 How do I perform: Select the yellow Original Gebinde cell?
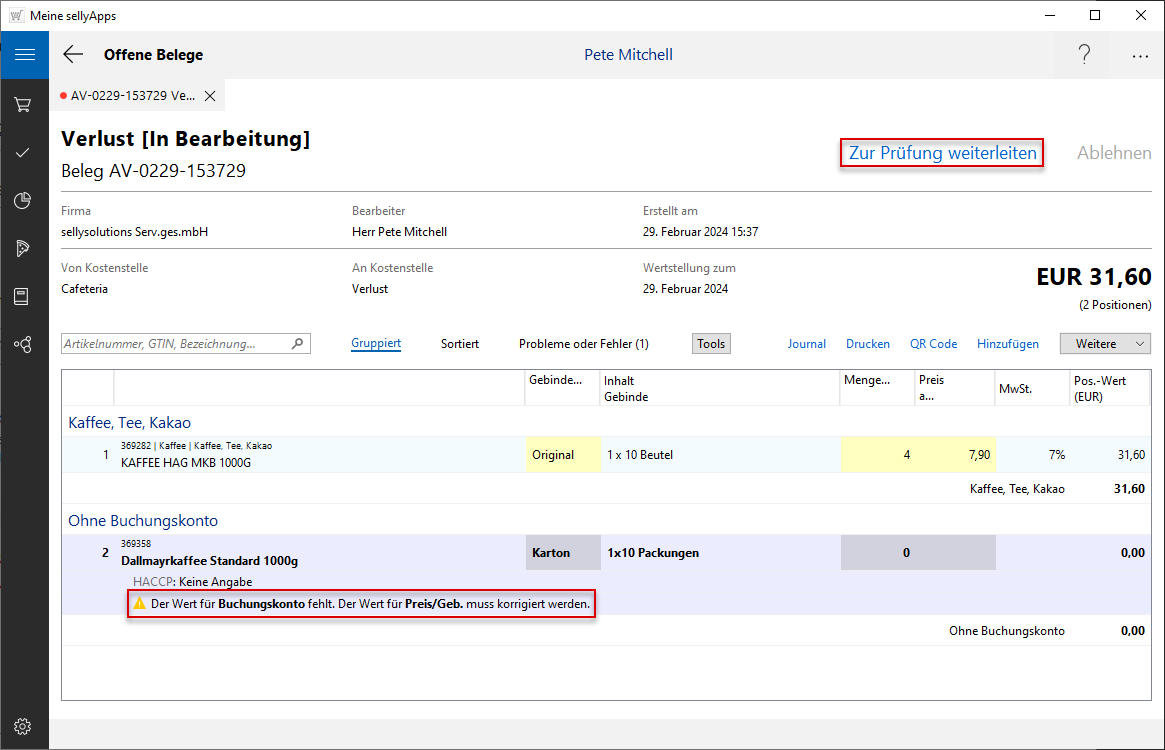point(562,455)
